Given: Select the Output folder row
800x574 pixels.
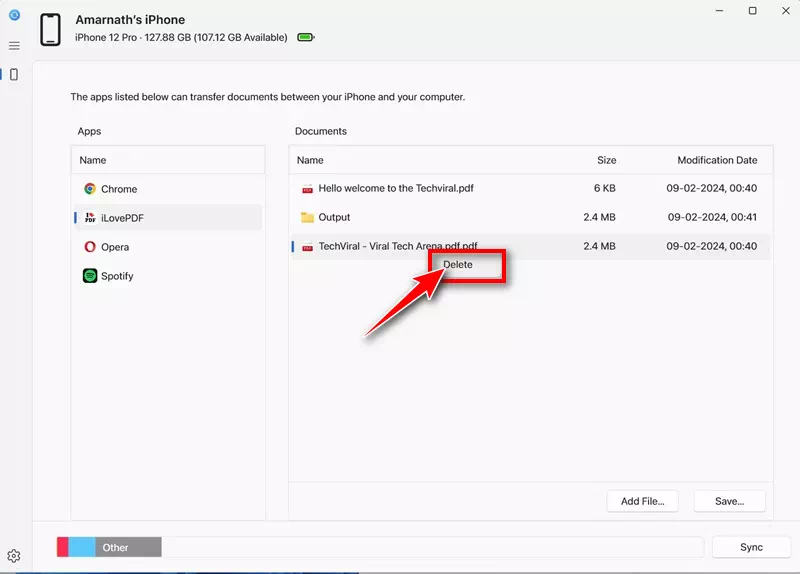Looking at the screenshot, I should [x=531, y=217].
